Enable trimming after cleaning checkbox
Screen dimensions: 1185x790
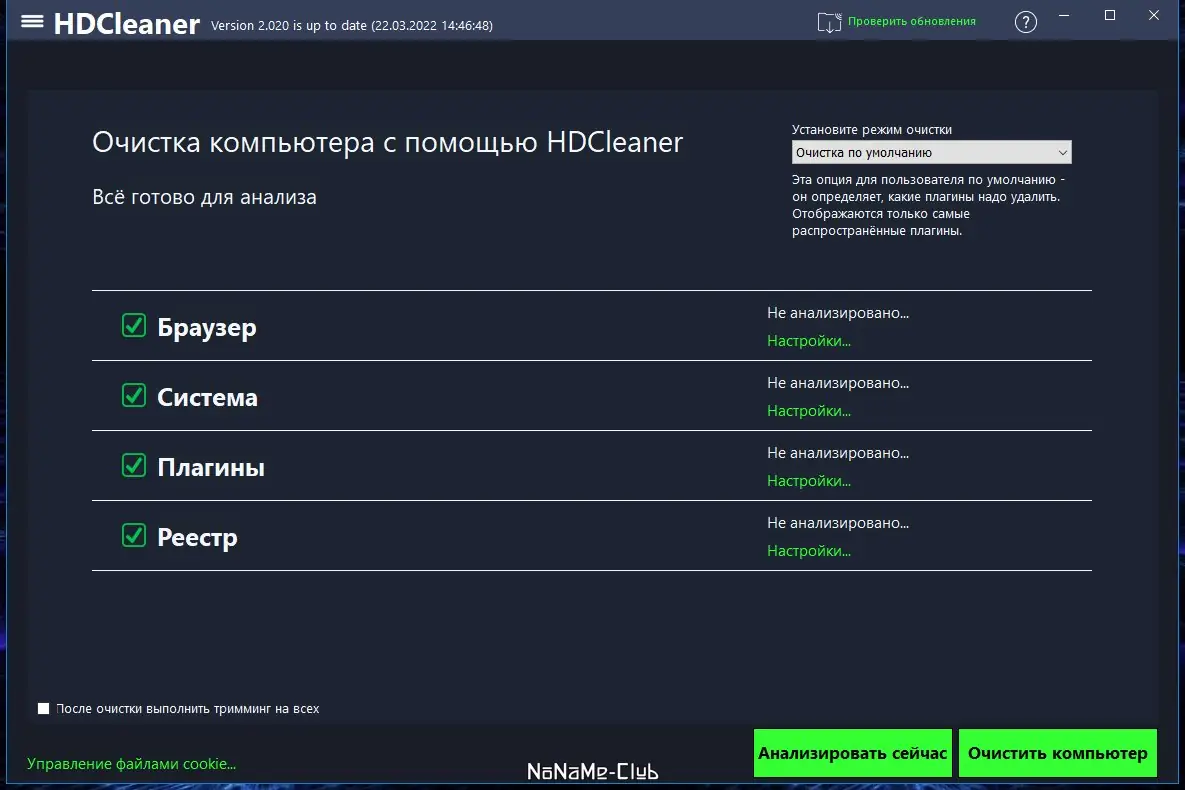[x=43, y=707]
